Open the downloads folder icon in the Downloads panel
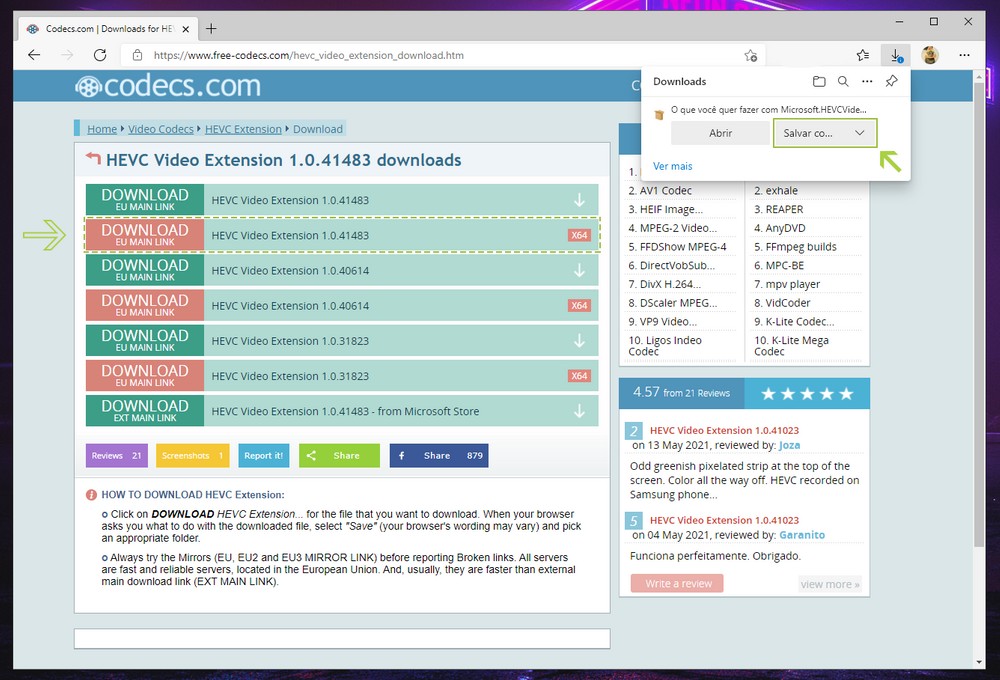The image size is (1000, 680). click(x=819, y=81)
